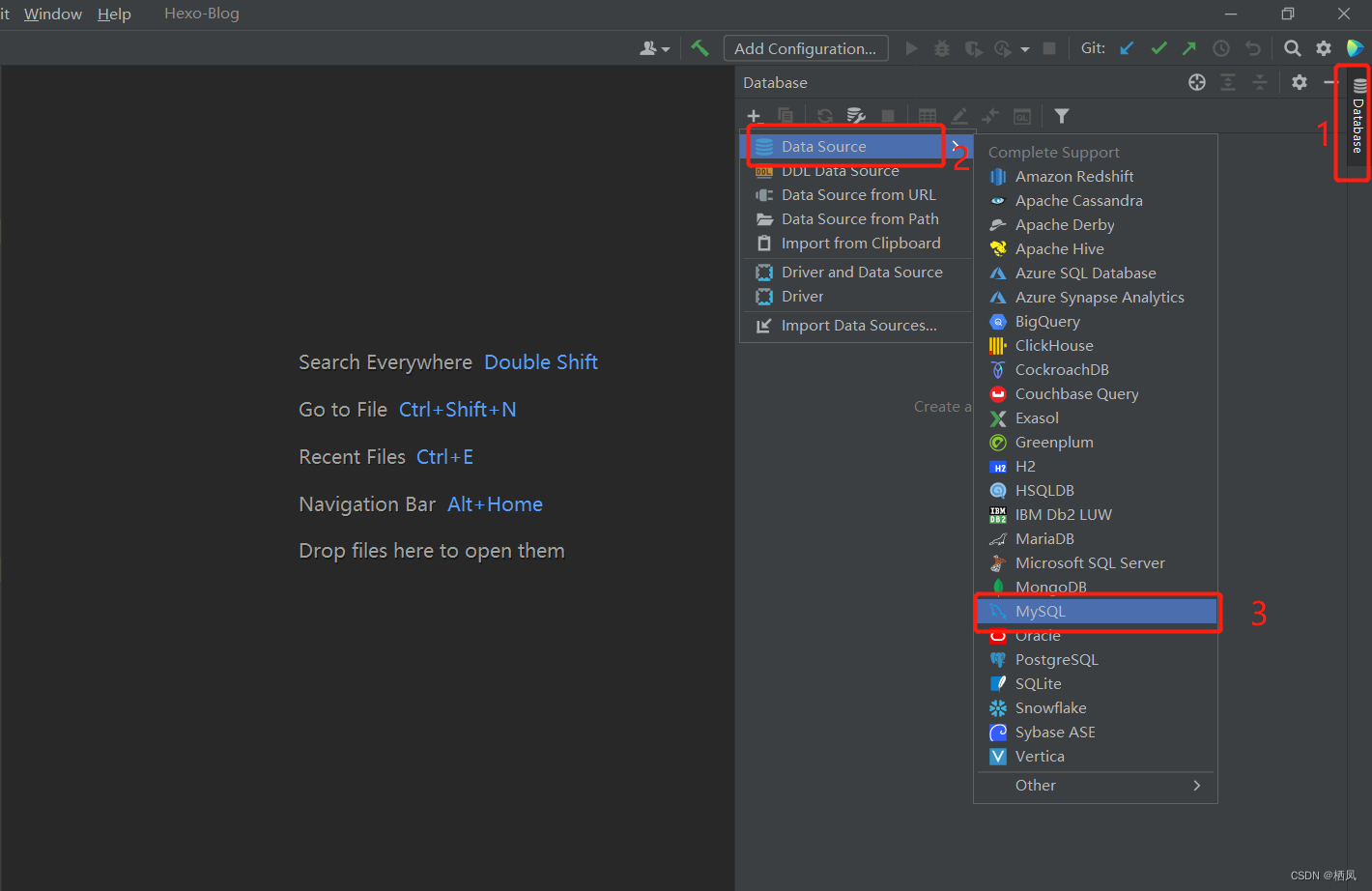Select DDL Data Source entry

(x=856, y=170)
